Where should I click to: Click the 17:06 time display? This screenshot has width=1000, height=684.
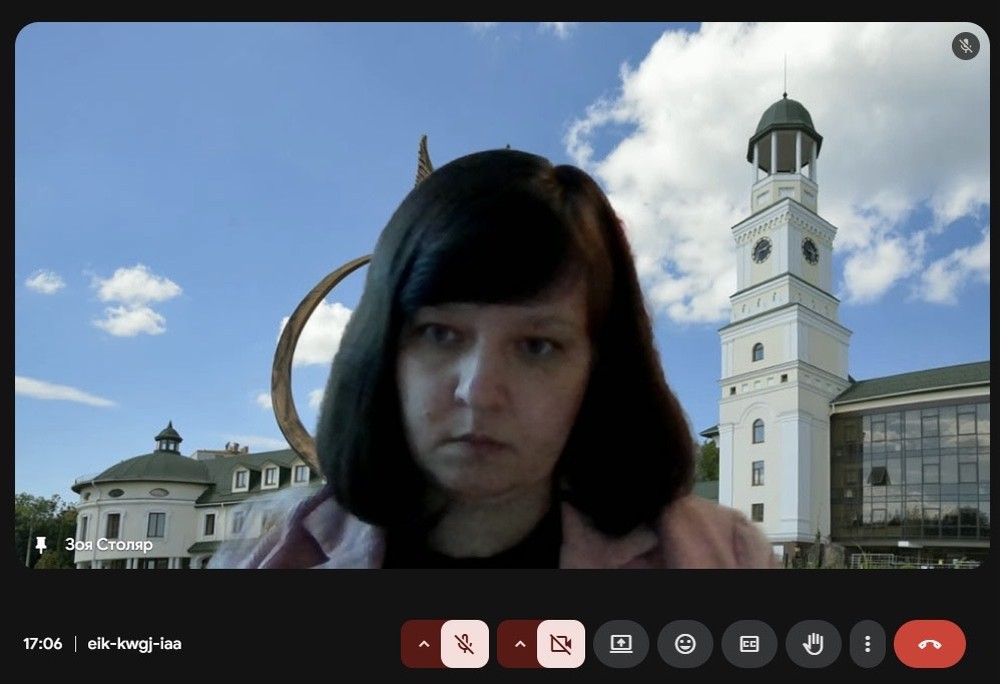click(x=42, y=644)
